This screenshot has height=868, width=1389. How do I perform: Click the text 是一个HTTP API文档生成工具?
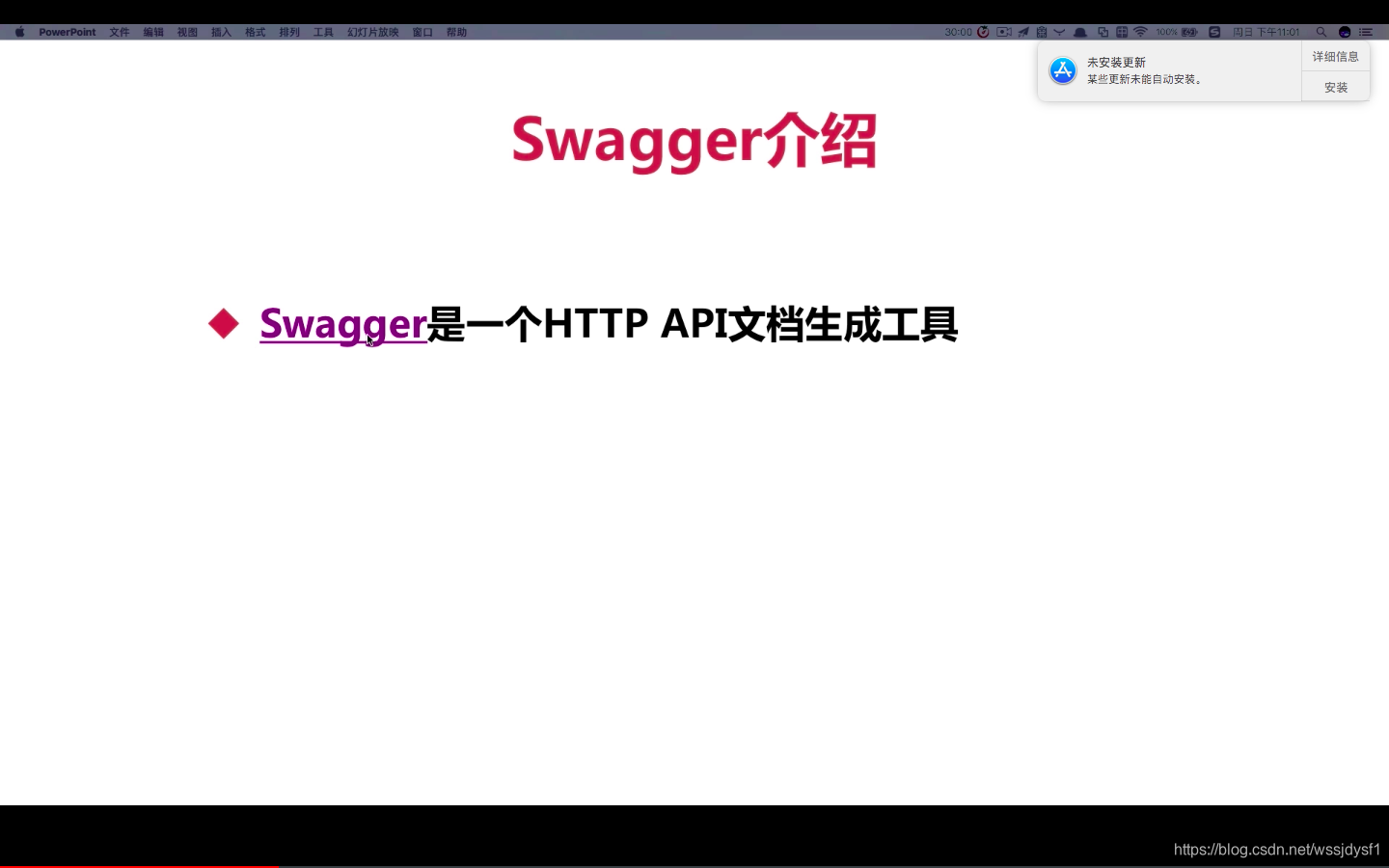tap(693, 324)
